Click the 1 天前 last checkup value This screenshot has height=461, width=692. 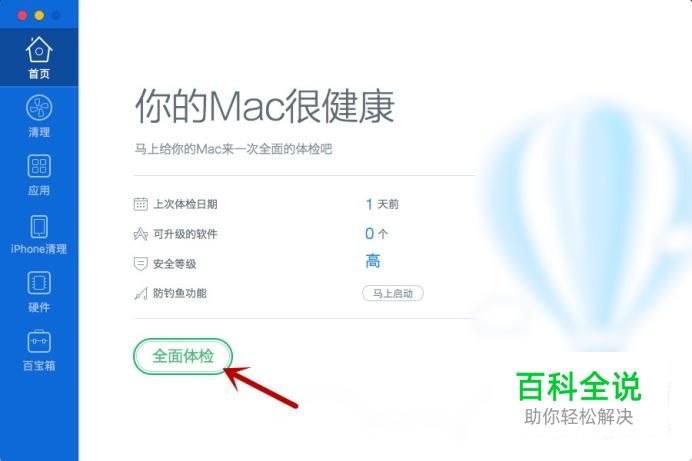[x=382, y=204]
